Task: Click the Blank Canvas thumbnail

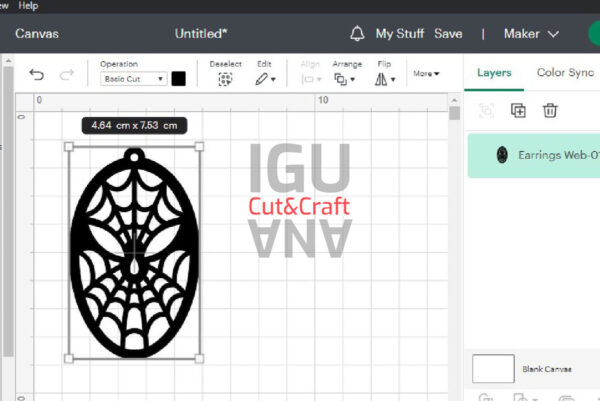Action: coord(493,369)
